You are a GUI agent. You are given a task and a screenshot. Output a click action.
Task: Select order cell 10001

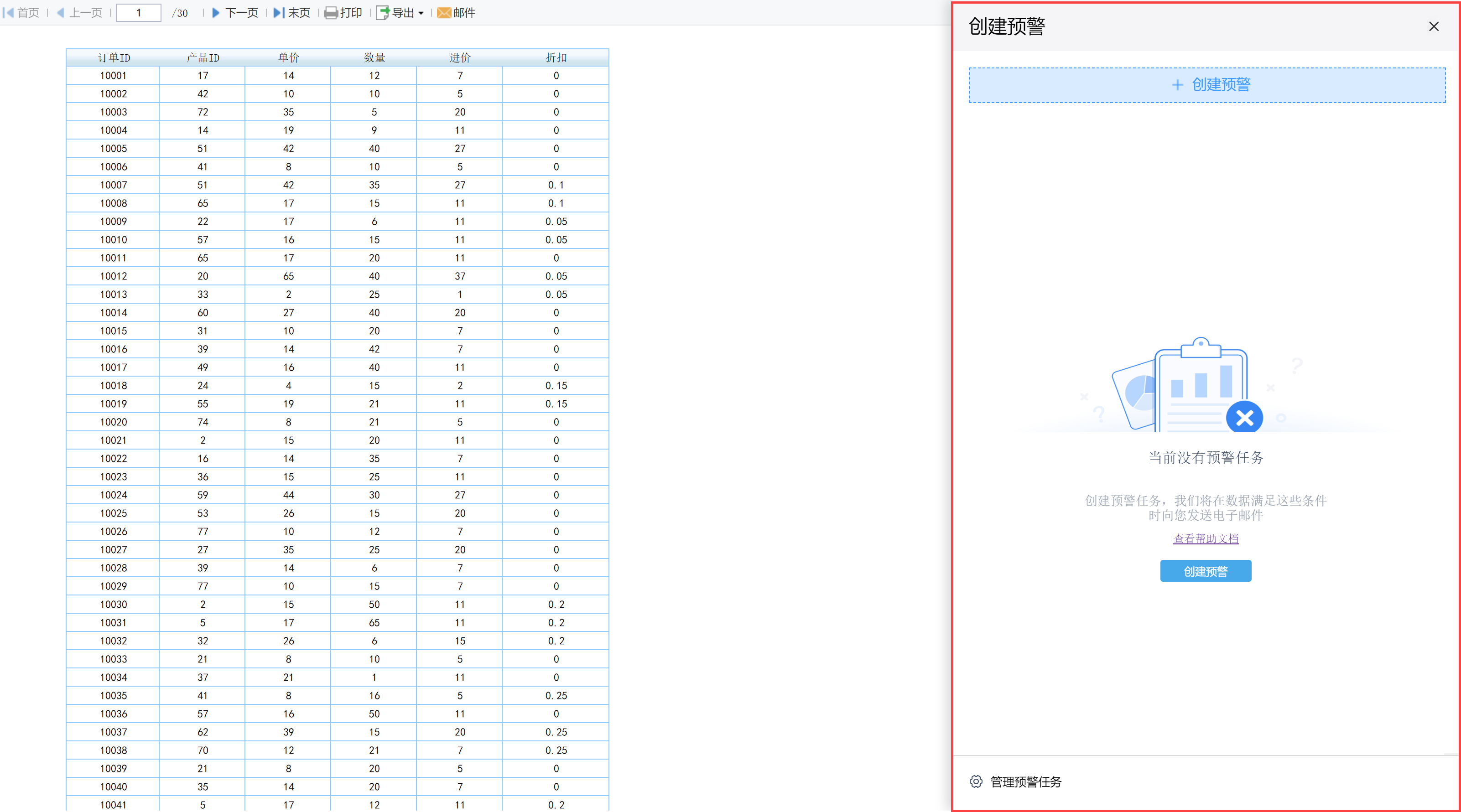(113, 75)
